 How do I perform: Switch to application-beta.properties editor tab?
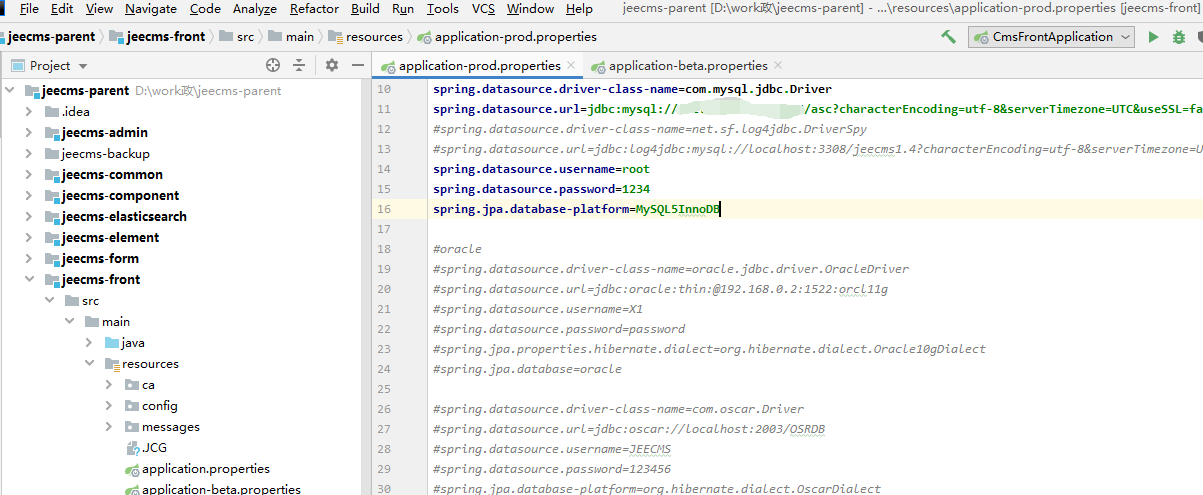(x=687, y=66)
